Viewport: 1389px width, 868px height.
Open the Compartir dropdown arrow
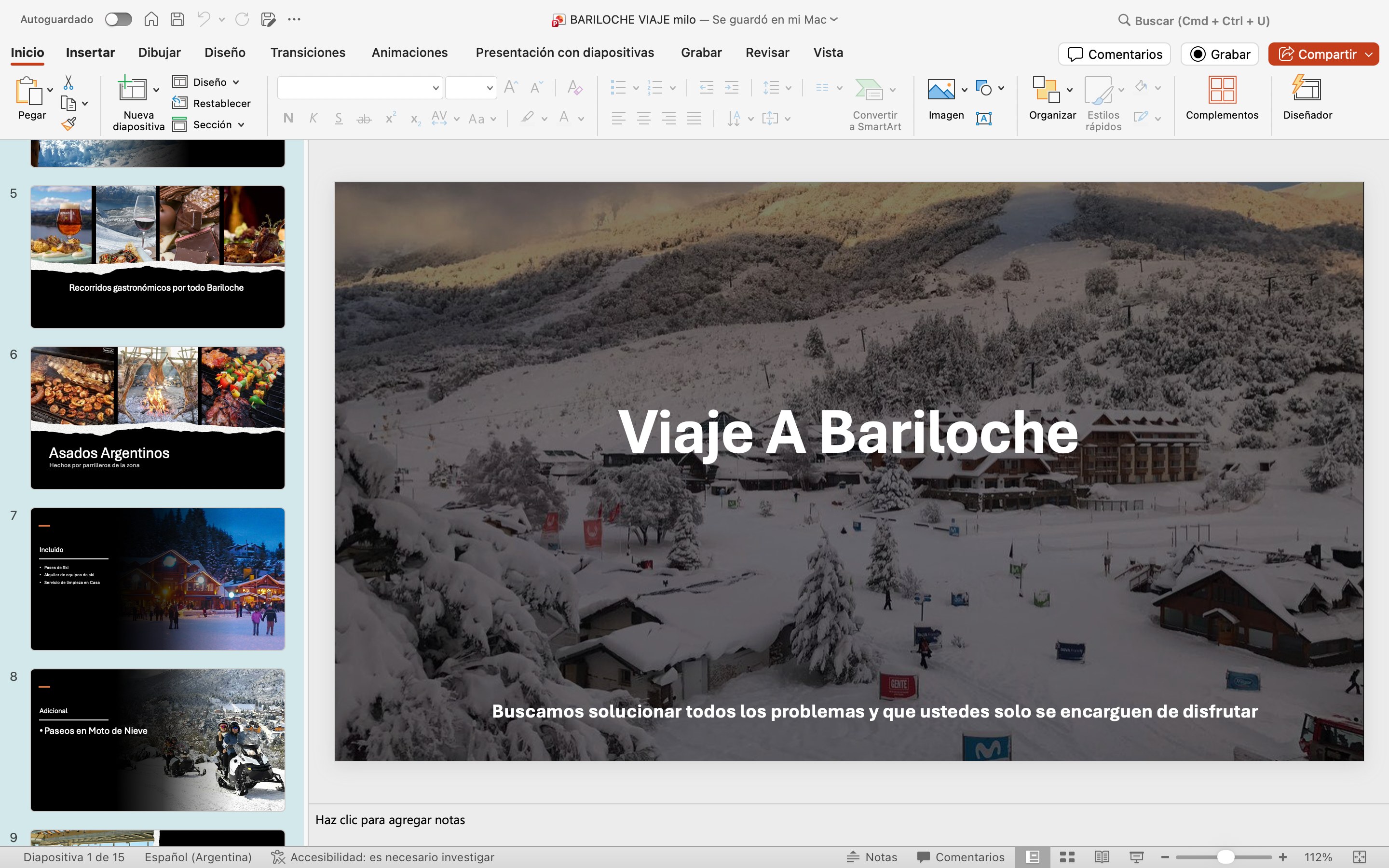pos(1369,54)
